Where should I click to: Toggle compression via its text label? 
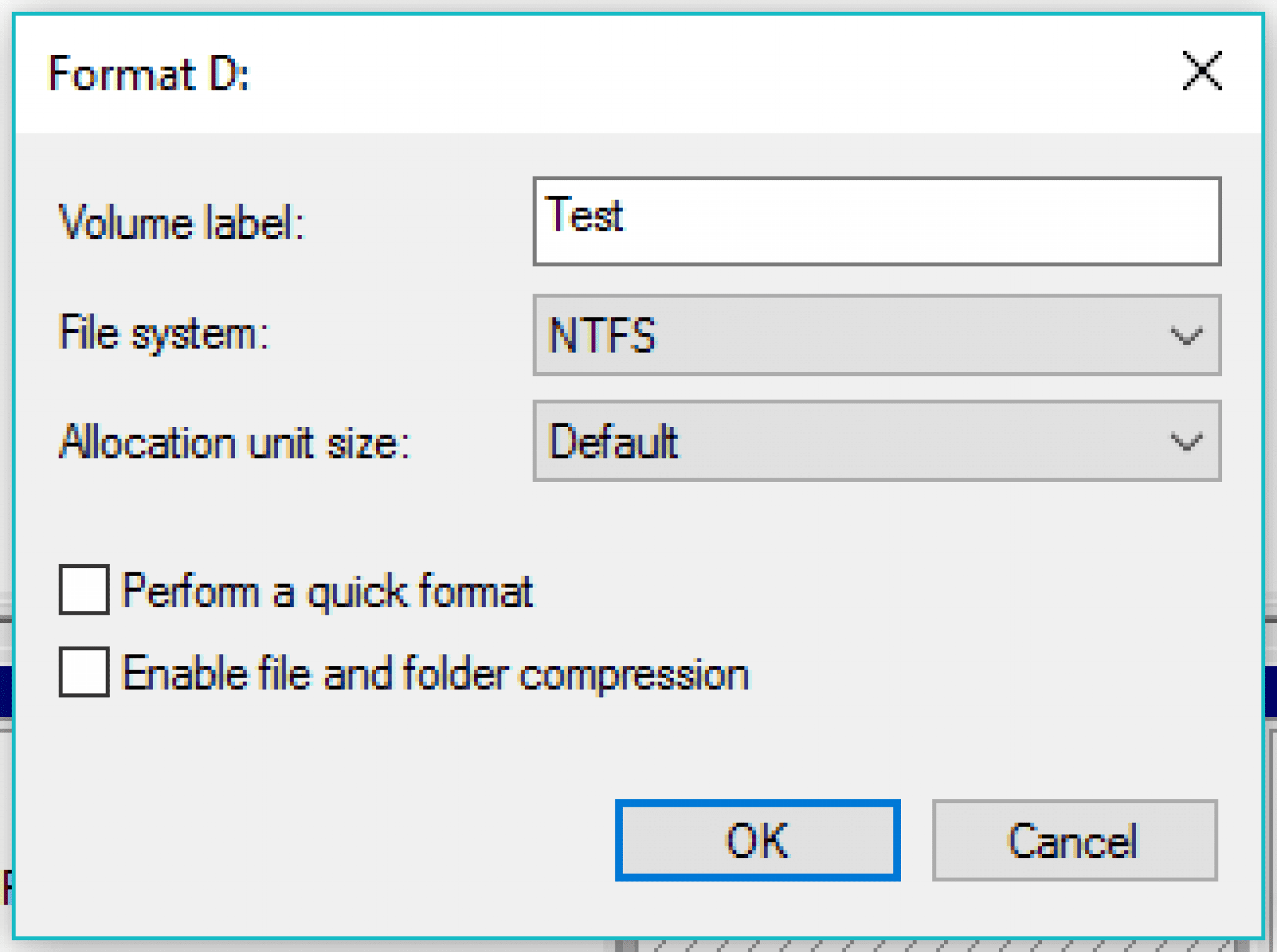[435, 673]
